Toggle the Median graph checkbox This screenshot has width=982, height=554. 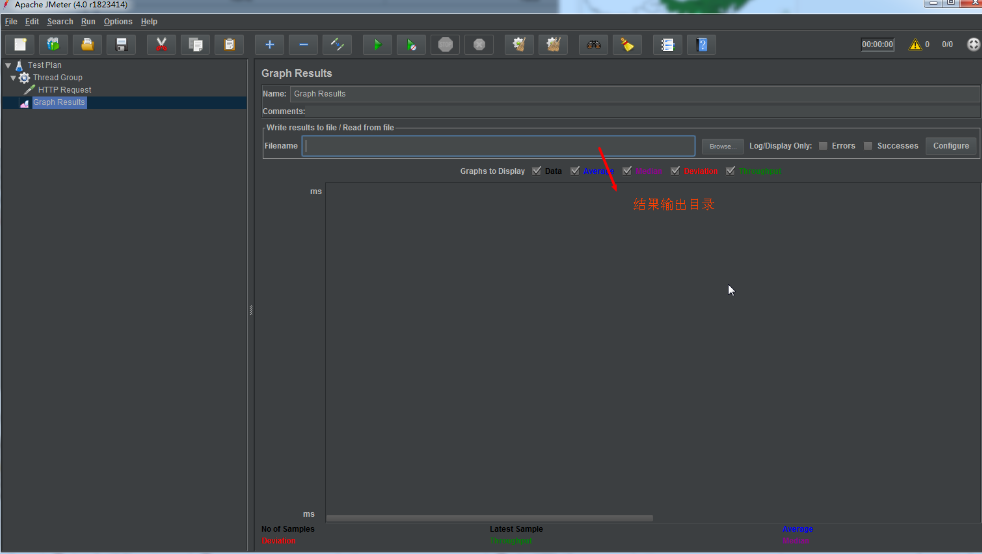click(627, 171)
